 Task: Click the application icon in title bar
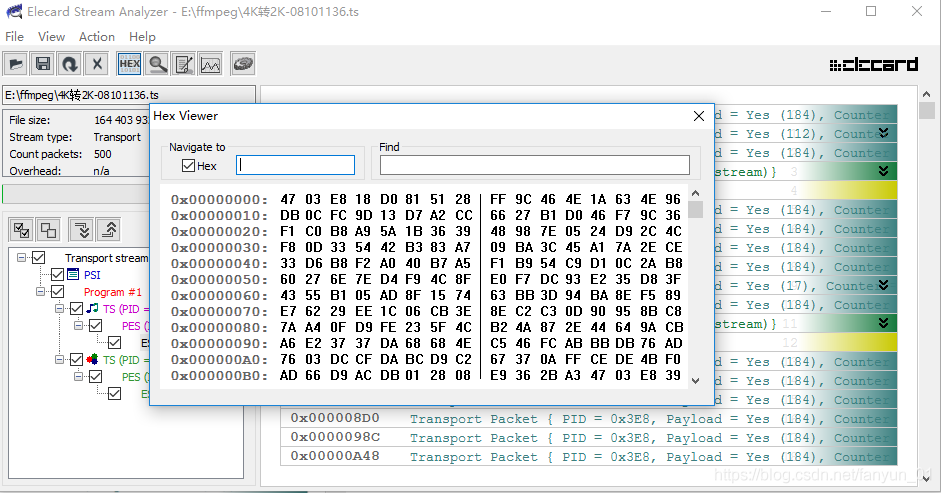(x=14, y=11)
